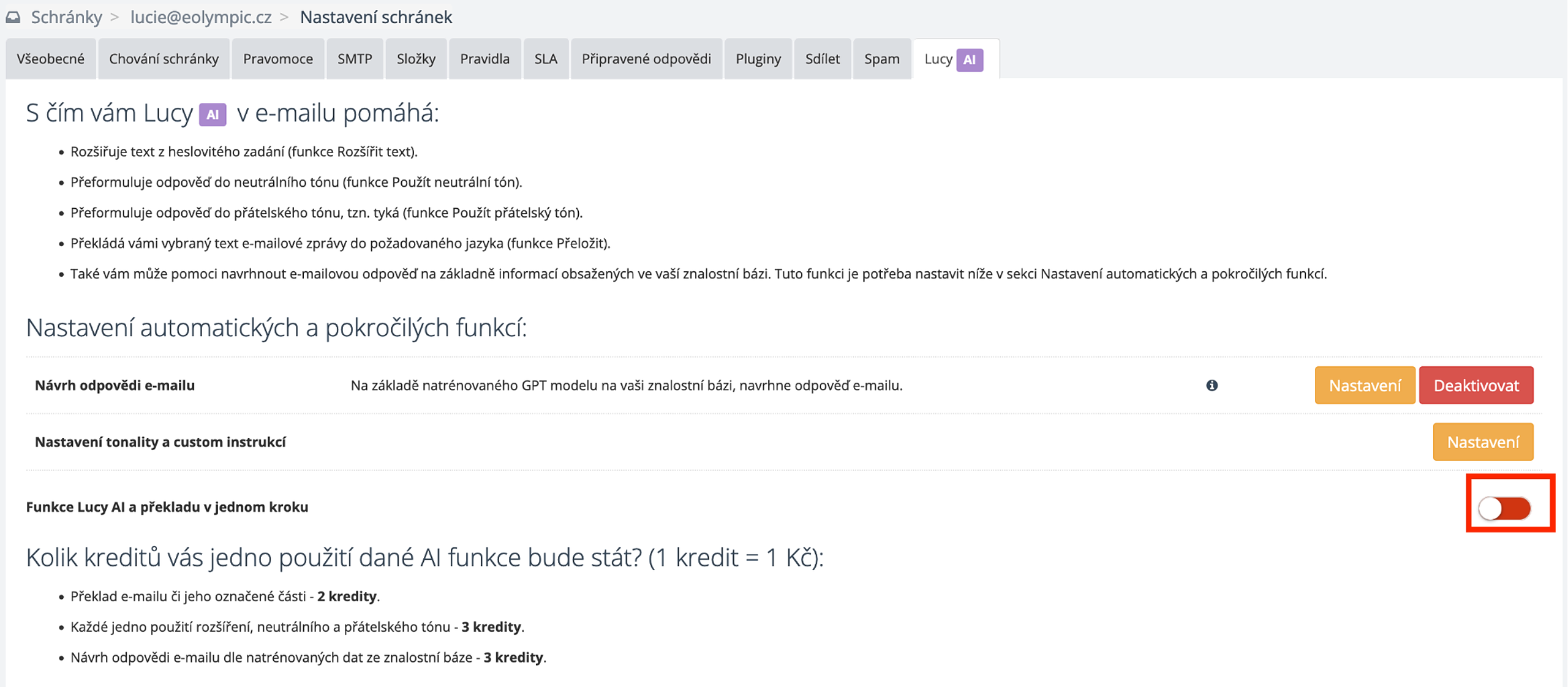Open the Všeobecné tab
Viewport: 1568px width, 687px height.
(x=51, y=59)
